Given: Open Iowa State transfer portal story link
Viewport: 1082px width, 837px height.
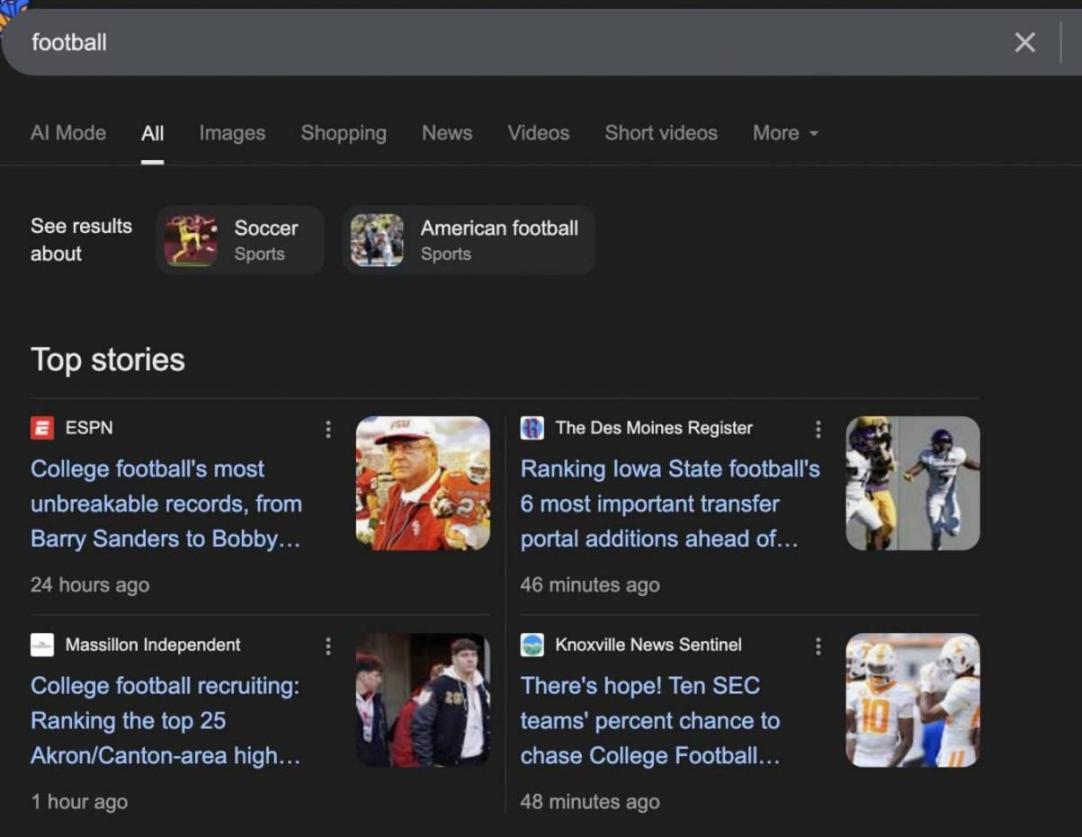Looking at the screenshot, I should click(670, 504).
